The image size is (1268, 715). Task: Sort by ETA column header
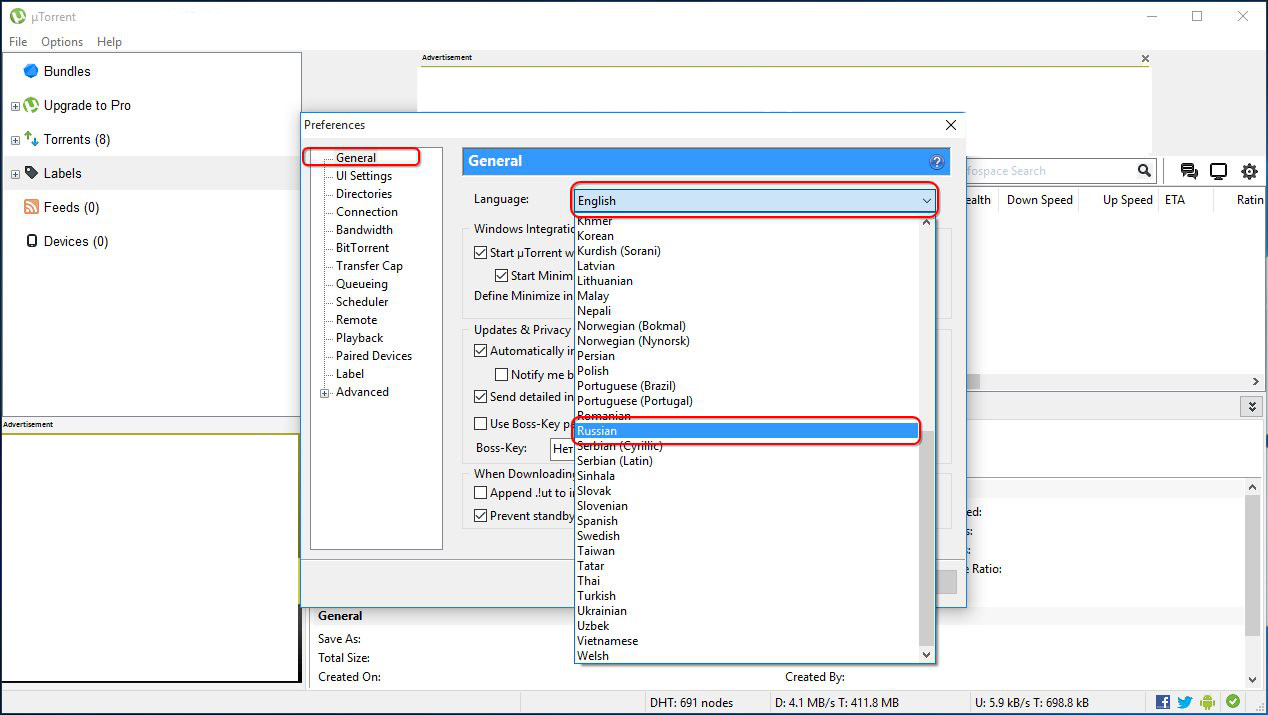pos(1185,200)
